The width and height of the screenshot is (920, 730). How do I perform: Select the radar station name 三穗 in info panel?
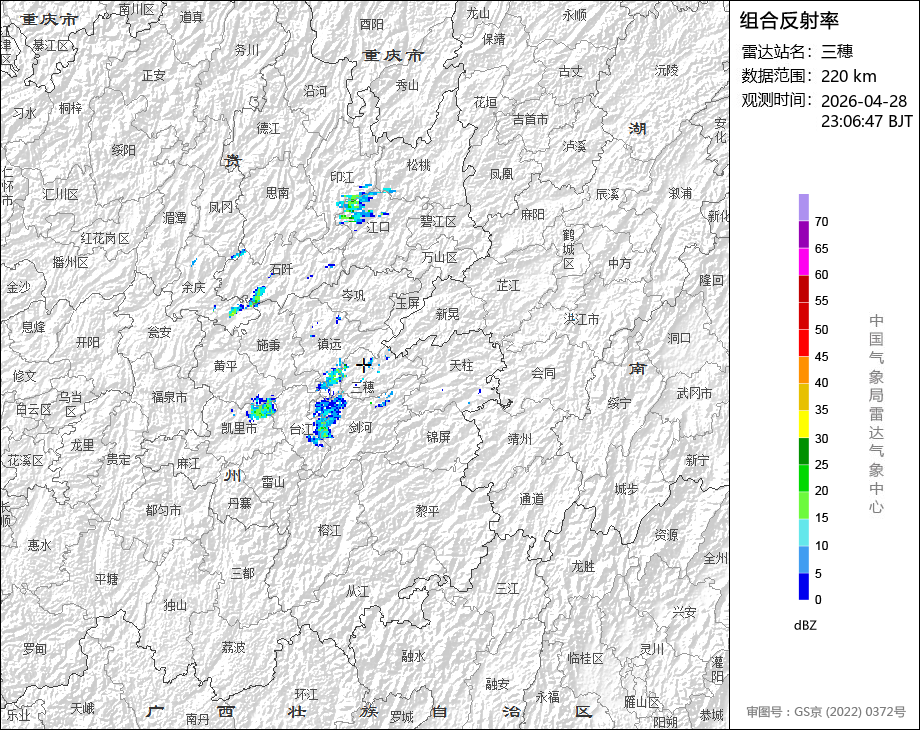(x=837, y=52)
